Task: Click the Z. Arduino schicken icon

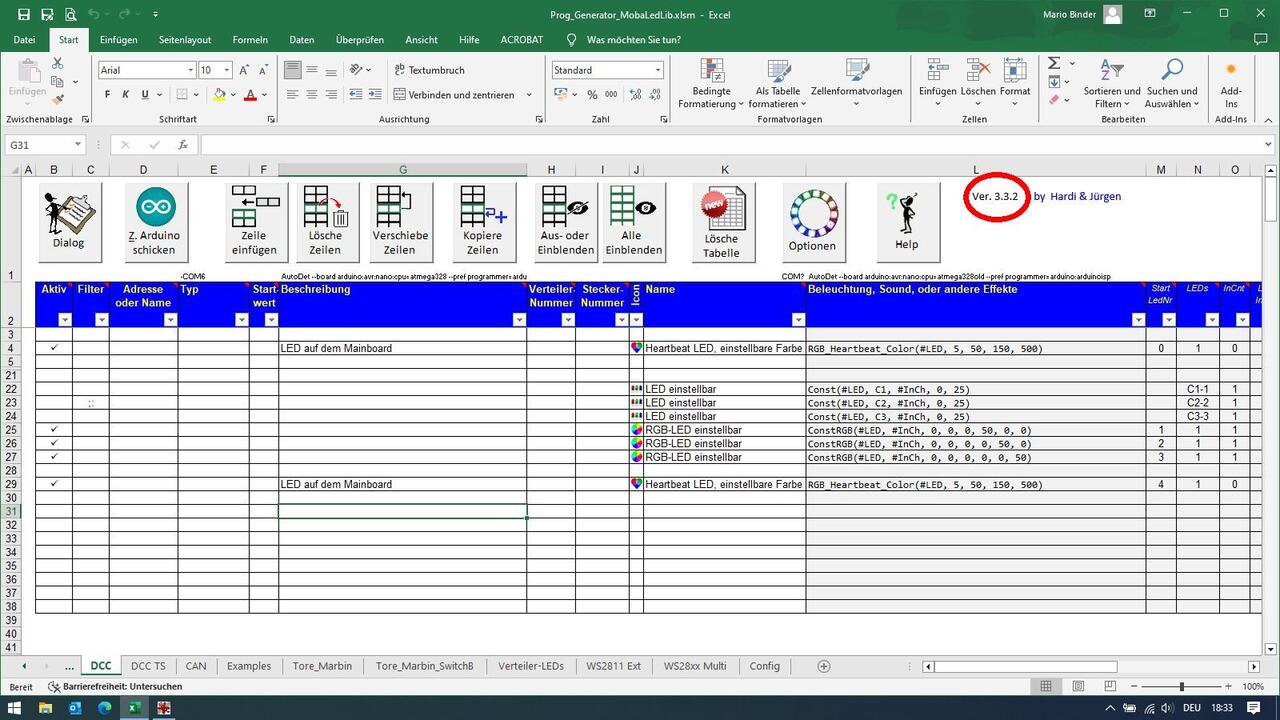Action: tap(154, 221)
